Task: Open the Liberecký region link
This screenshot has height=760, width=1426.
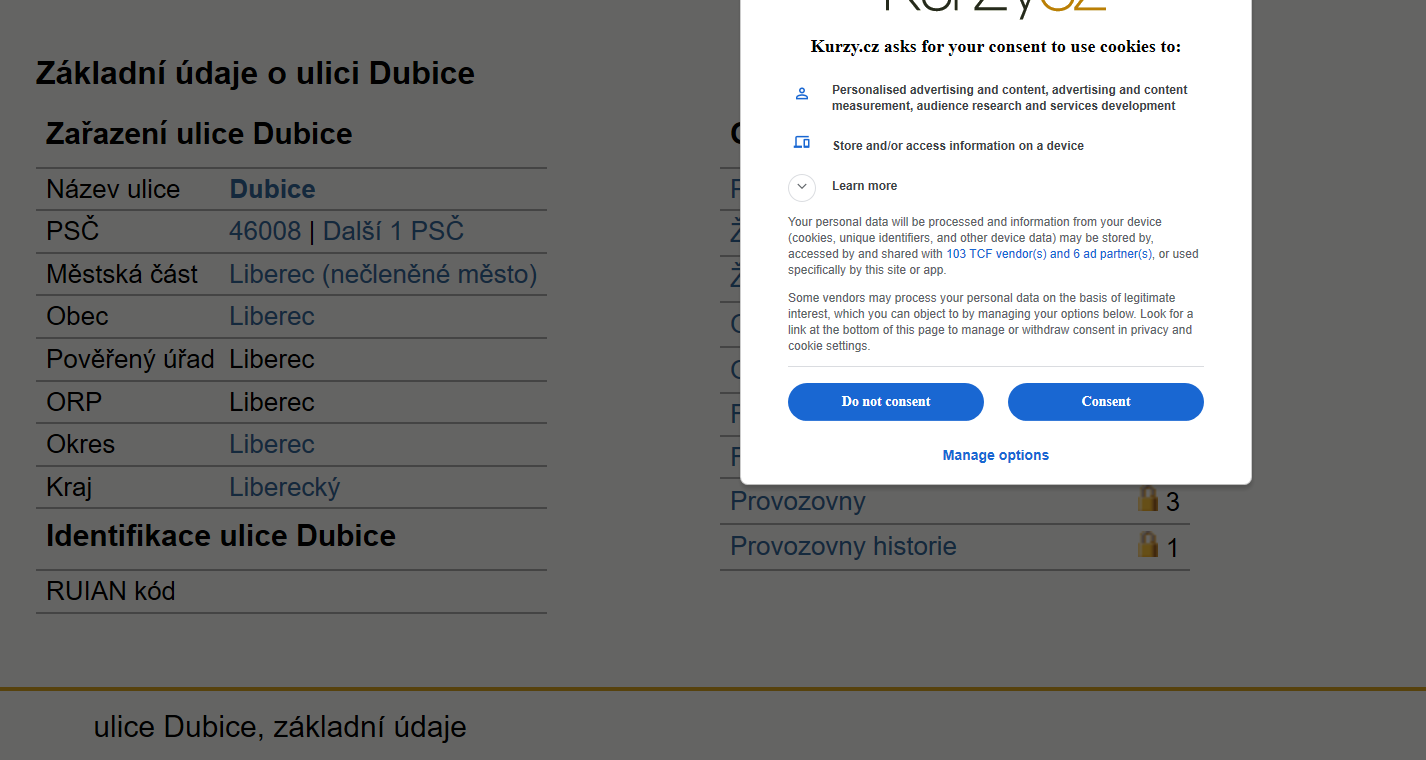Action: (x=285, y=487)
